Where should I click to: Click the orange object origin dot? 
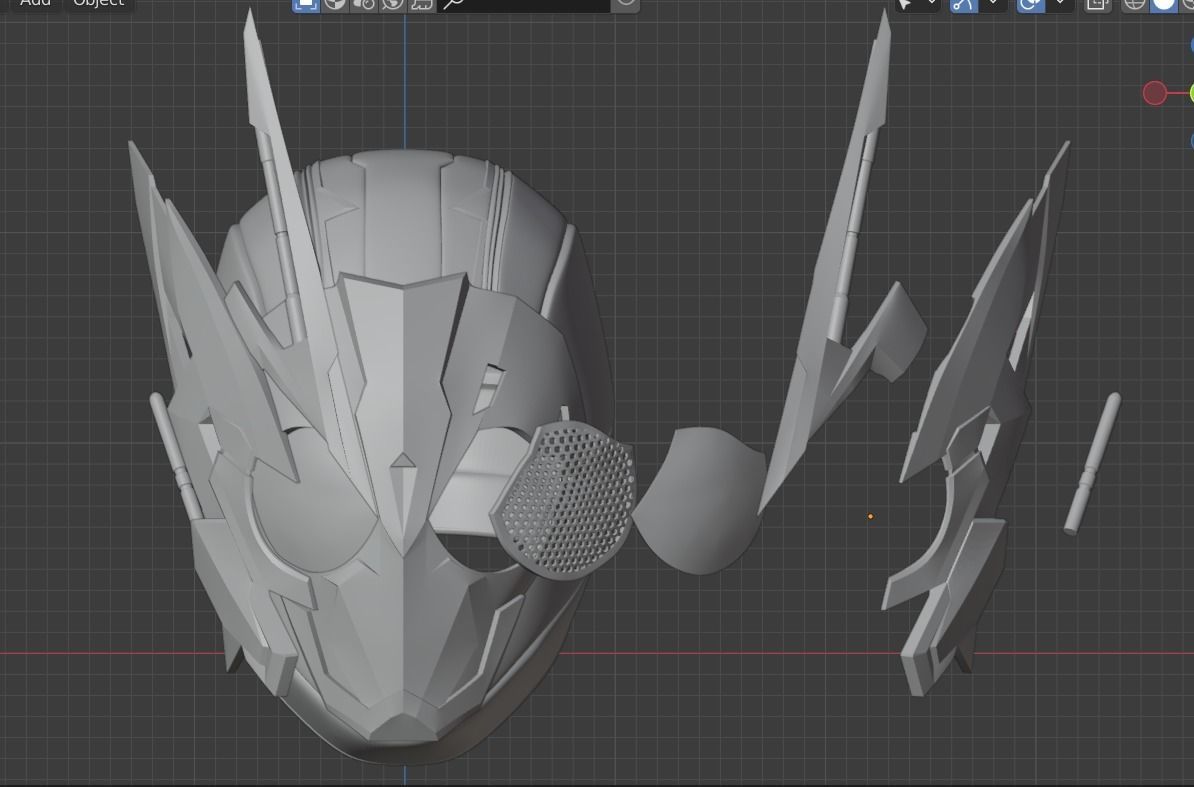870,516
